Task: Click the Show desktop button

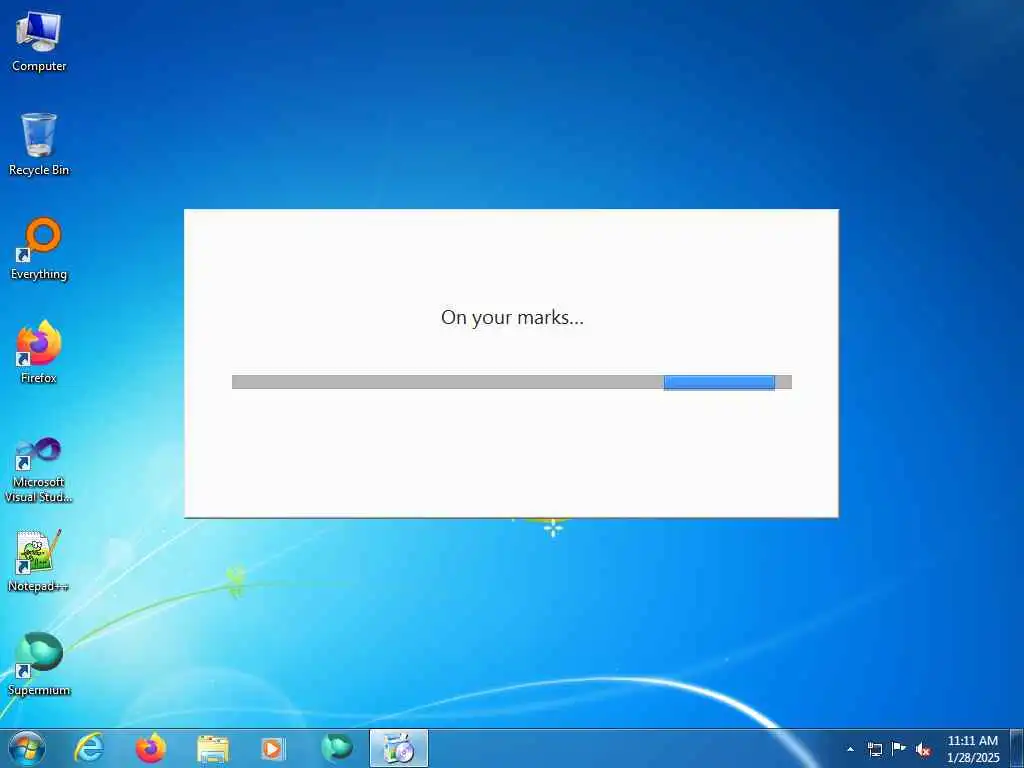Action: point(1017,748)
